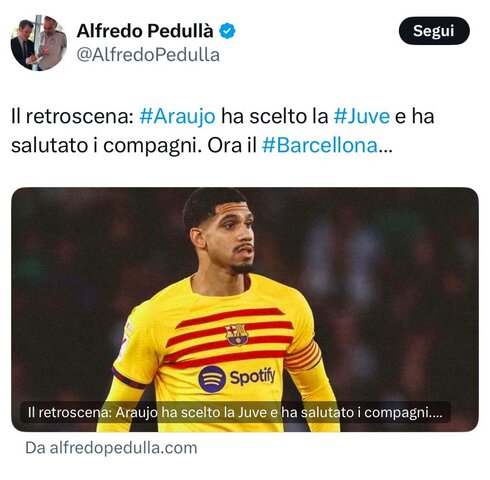Viewport: 490px width, 480px height.
Task: Open the #Araujo hashtag
Action: (177, 117)
